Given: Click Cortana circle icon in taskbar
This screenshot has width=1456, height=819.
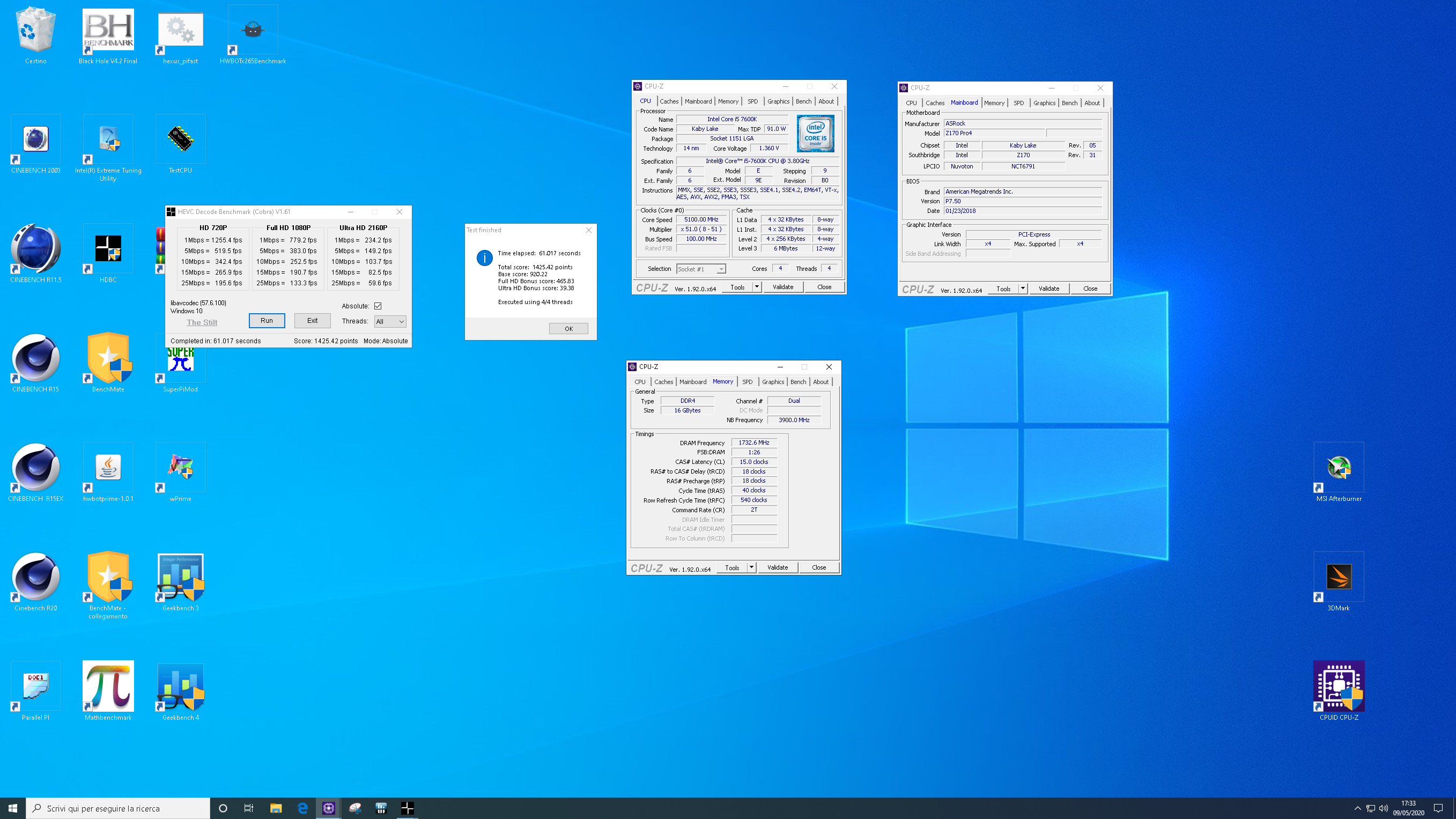Looking at the screenshot, I should (x=223, y=808).
